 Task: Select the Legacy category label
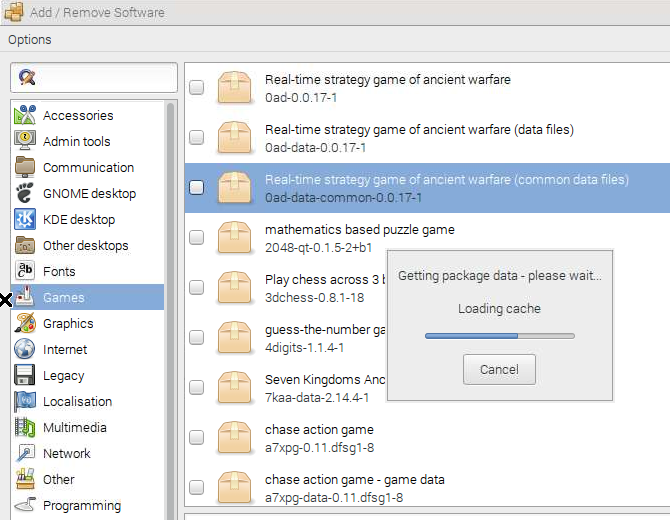click(x=64, y=376)
